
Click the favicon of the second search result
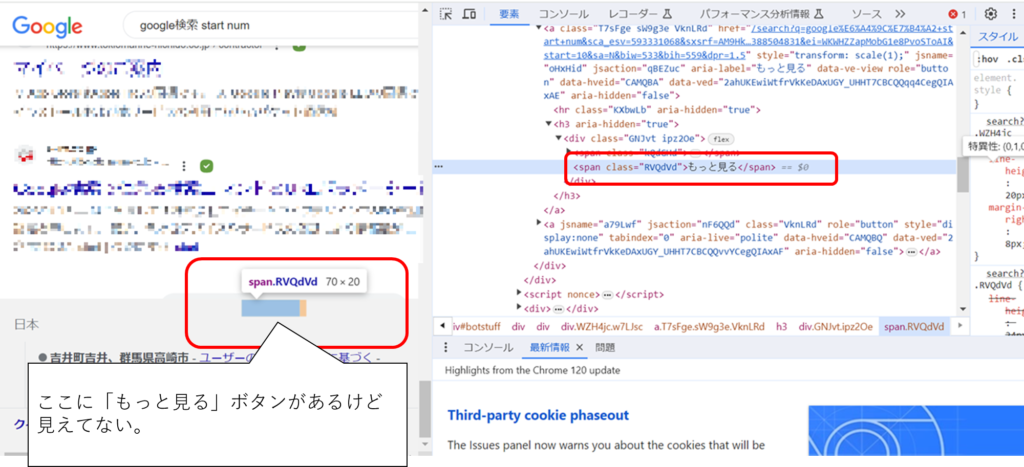click(24, 155)
